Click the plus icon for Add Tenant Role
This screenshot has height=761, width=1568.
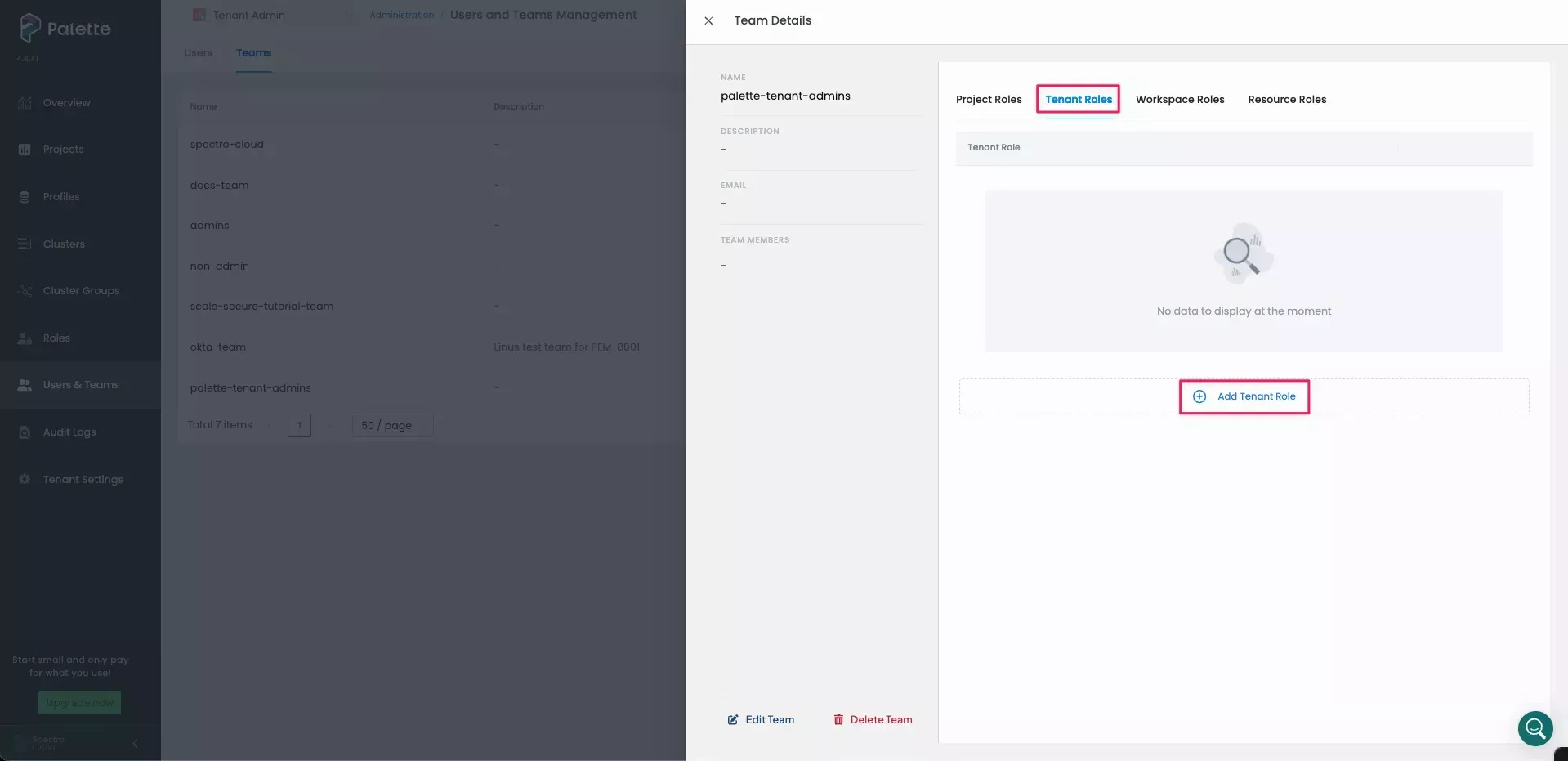point(1199,396)
